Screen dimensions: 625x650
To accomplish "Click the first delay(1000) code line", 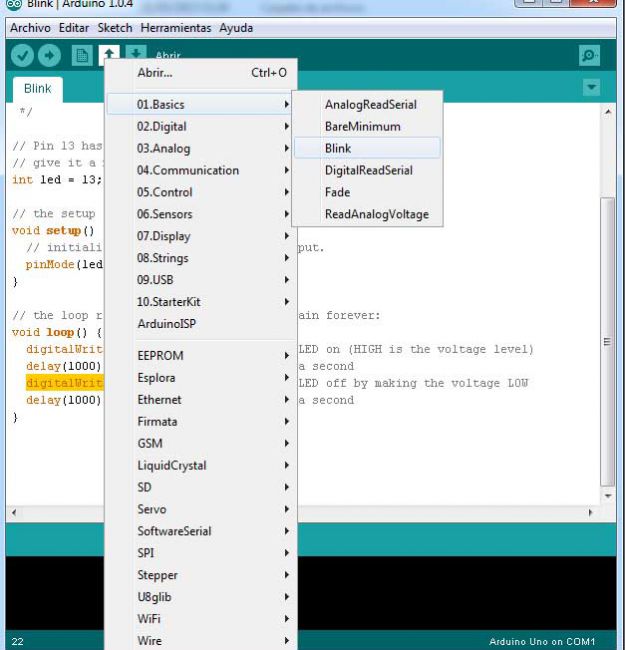I will [x=63, y=366].
